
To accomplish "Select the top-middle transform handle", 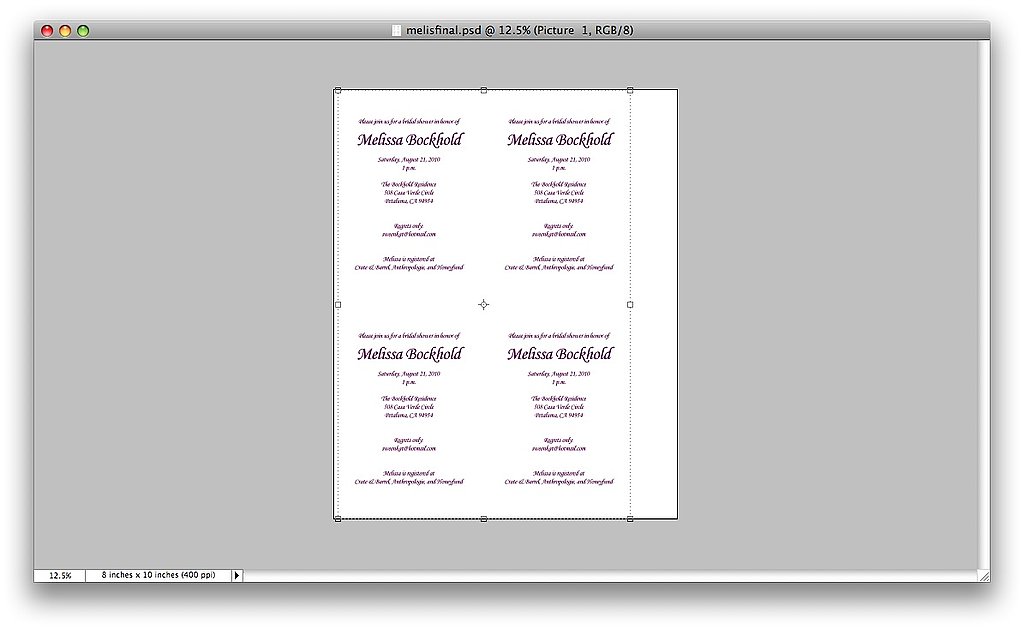I will [484, 90].
